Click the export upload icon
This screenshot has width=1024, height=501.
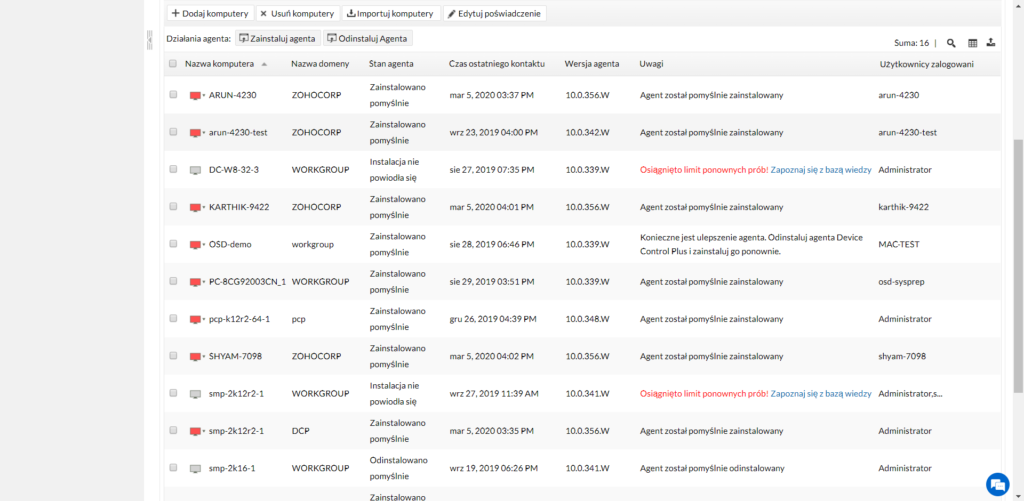click(x=990, y=43)
